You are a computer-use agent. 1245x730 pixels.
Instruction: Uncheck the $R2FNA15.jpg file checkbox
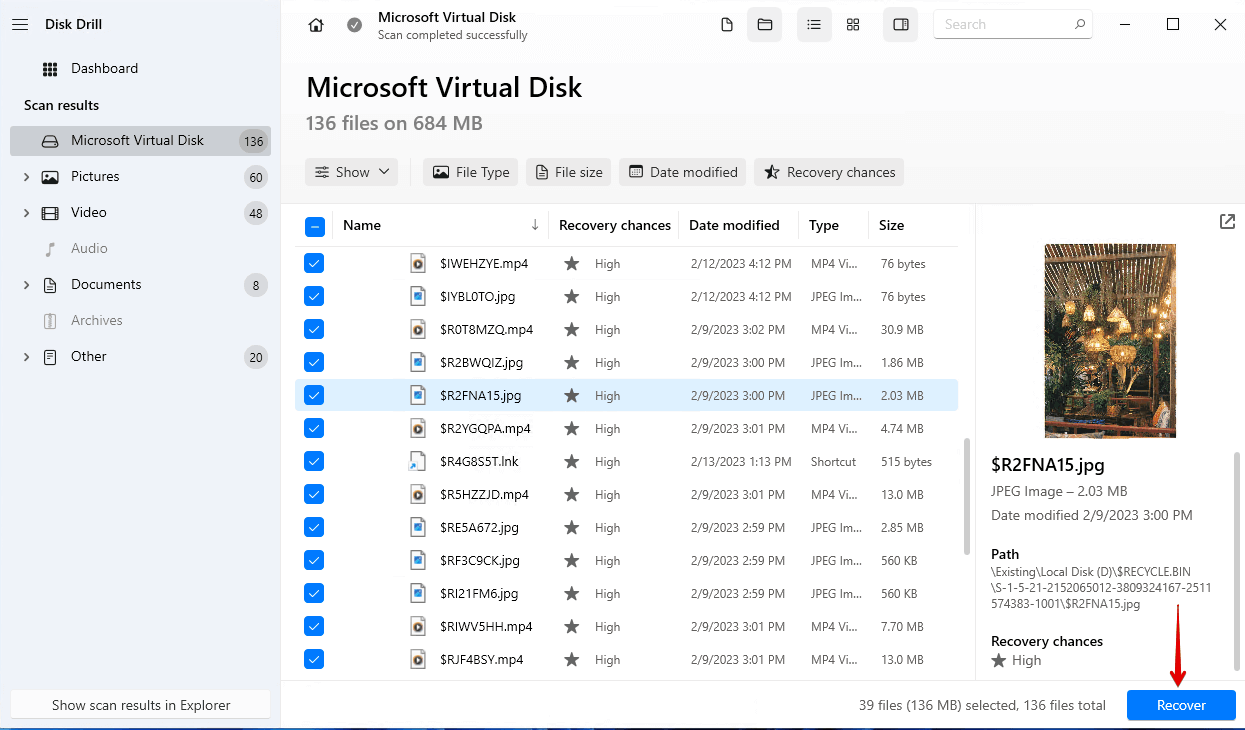click(314, 395)
